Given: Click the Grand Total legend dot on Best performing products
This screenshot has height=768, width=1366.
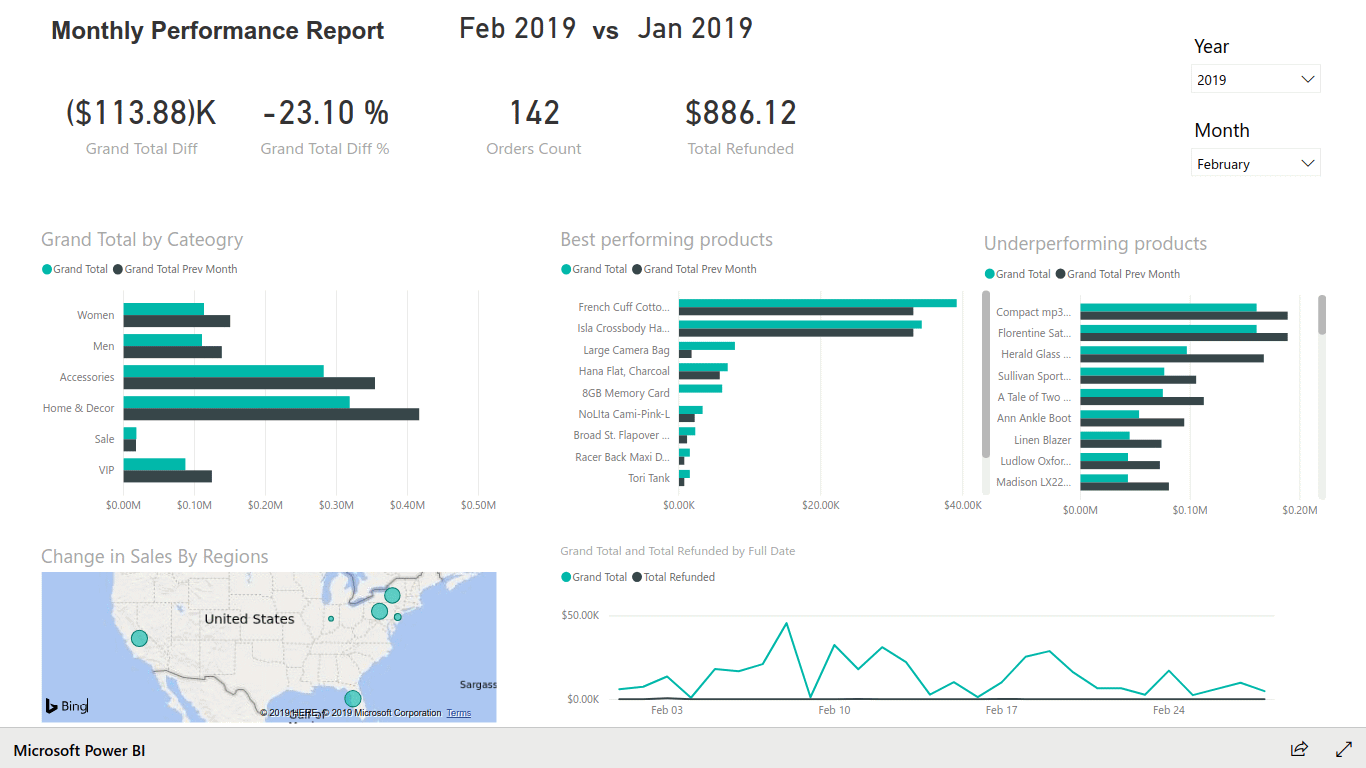Looking at the screenshot, I should [x=566, y=269].
